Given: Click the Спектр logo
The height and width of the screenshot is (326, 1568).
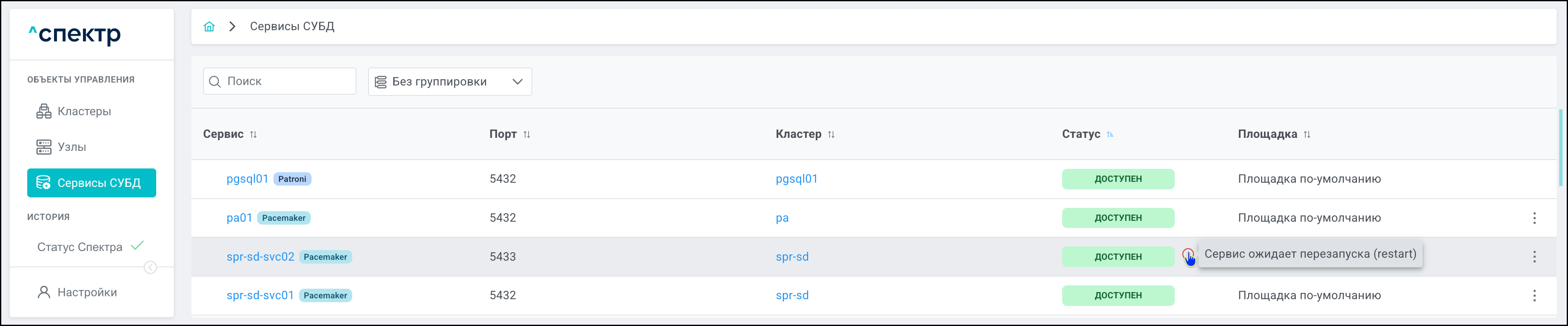Looking at the screenshot, I should coord(75,34).
